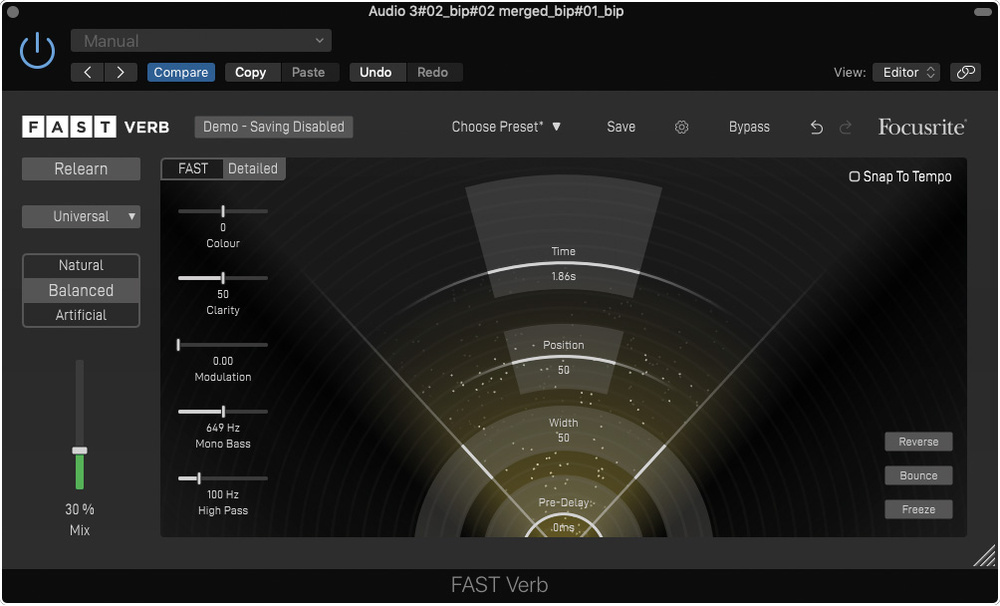This screenshot has width=1000, height=606.
Task: Click the FAST Verb undo arrow
Action: (816, 127)
